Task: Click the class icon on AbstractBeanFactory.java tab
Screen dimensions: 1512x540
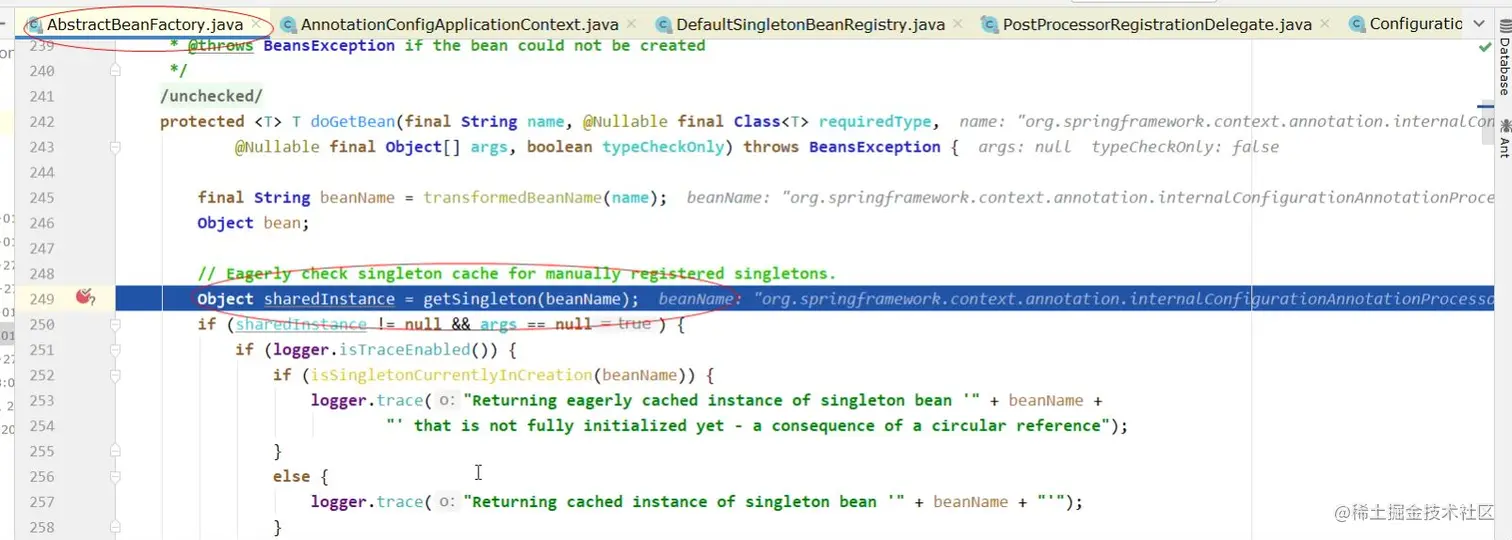Action: coord(35,24)
